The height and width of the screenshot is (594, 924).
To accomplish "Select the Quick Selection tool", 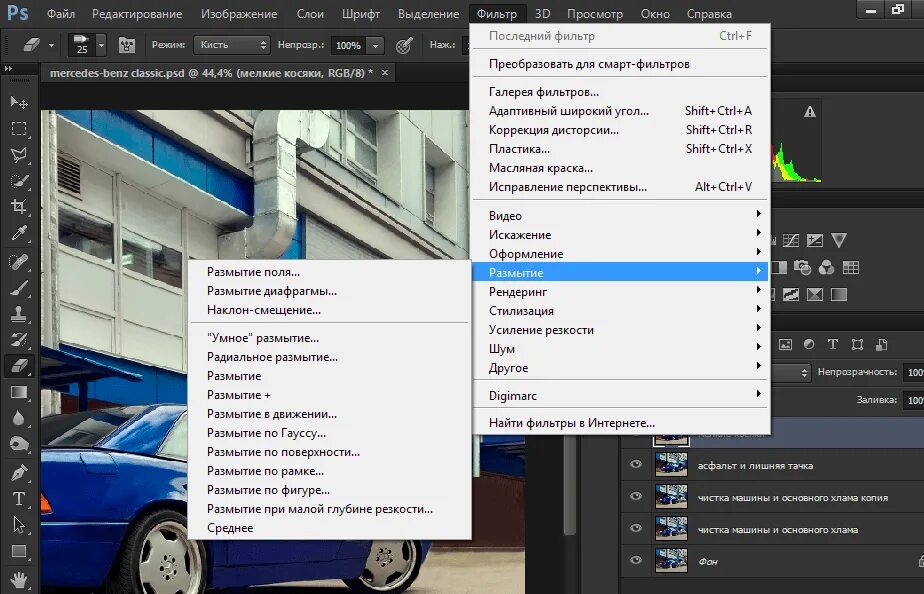I will 19,180.
